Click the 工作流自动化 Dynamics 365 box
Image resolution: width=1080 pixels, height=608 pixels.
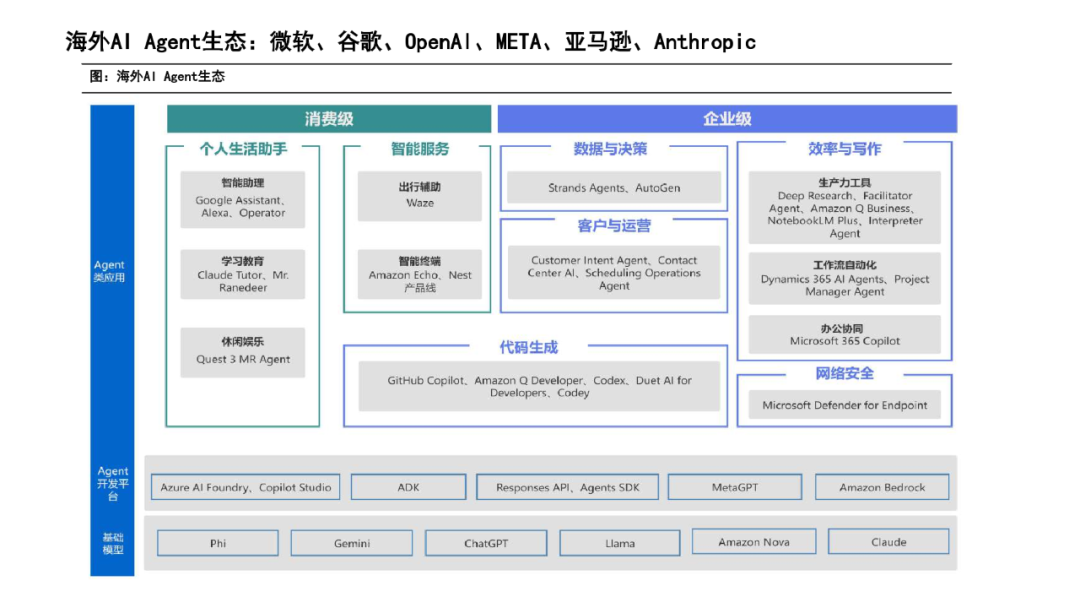click(x=844, y=278)
